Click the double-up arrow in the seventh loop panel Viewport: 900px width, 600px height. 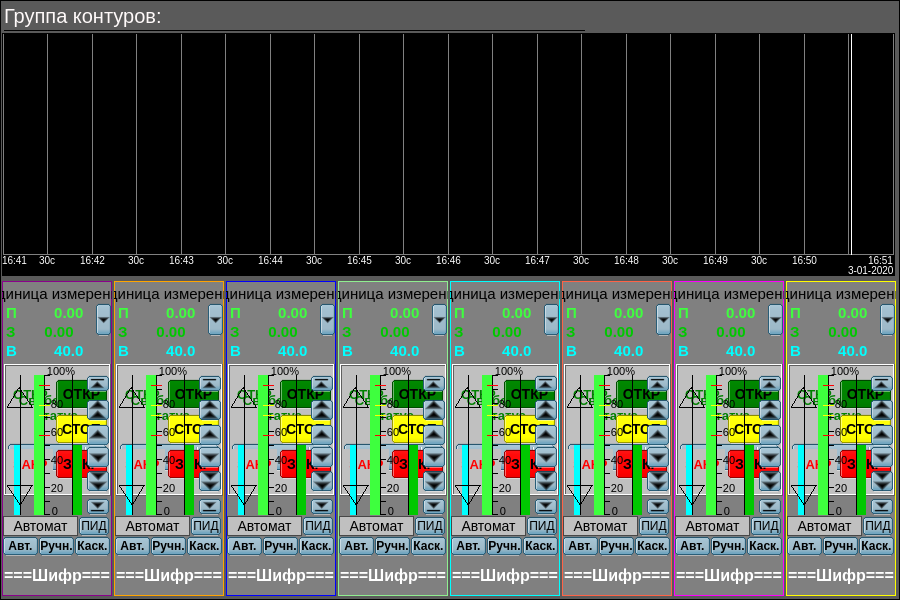(769, 409)
